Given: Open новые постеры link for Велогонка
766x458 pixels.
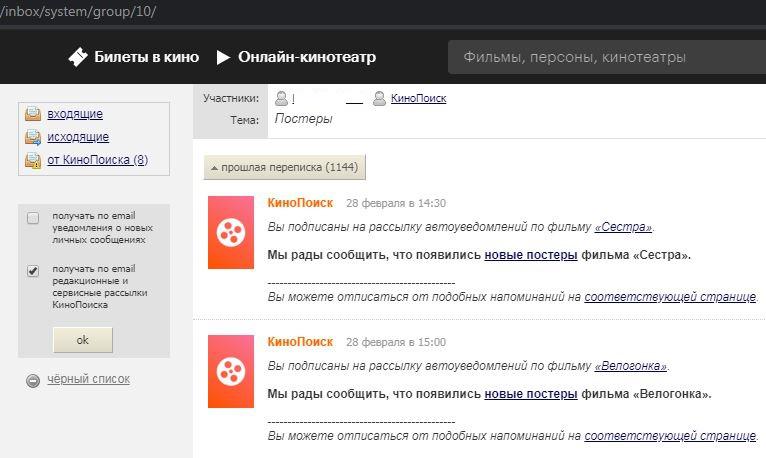Looking at the screenshot, I should (531, 394).
